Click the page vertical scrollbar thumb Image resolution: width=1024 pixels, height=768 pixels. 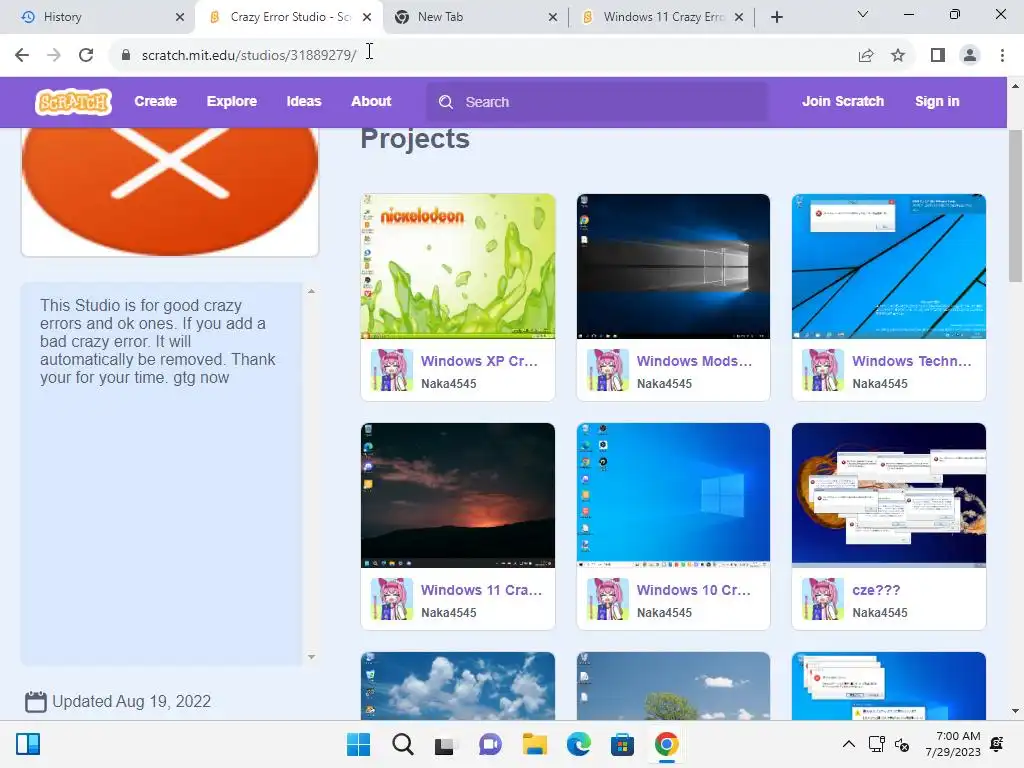pos(1015,206)
